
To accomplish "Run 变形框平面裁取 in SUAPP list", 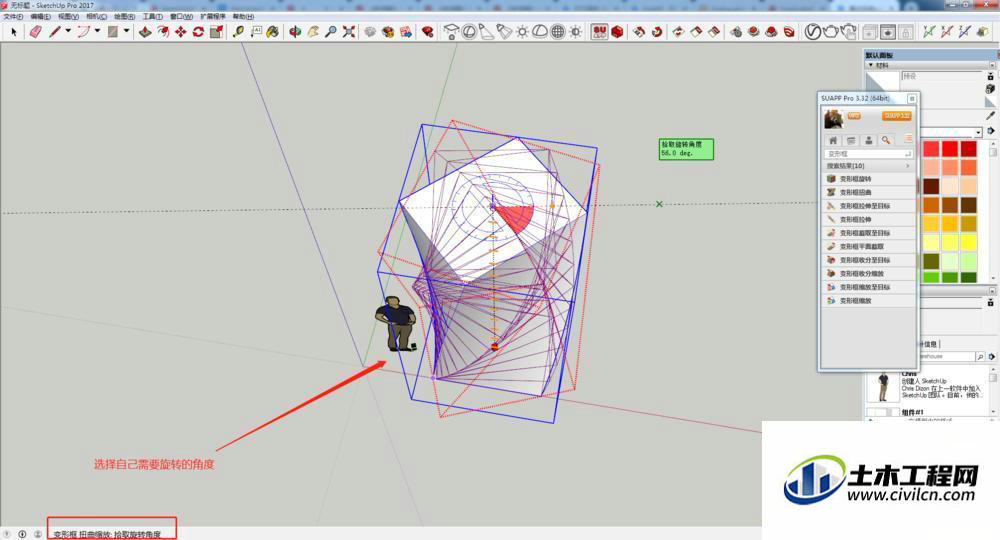I will (x=868, y=247).
